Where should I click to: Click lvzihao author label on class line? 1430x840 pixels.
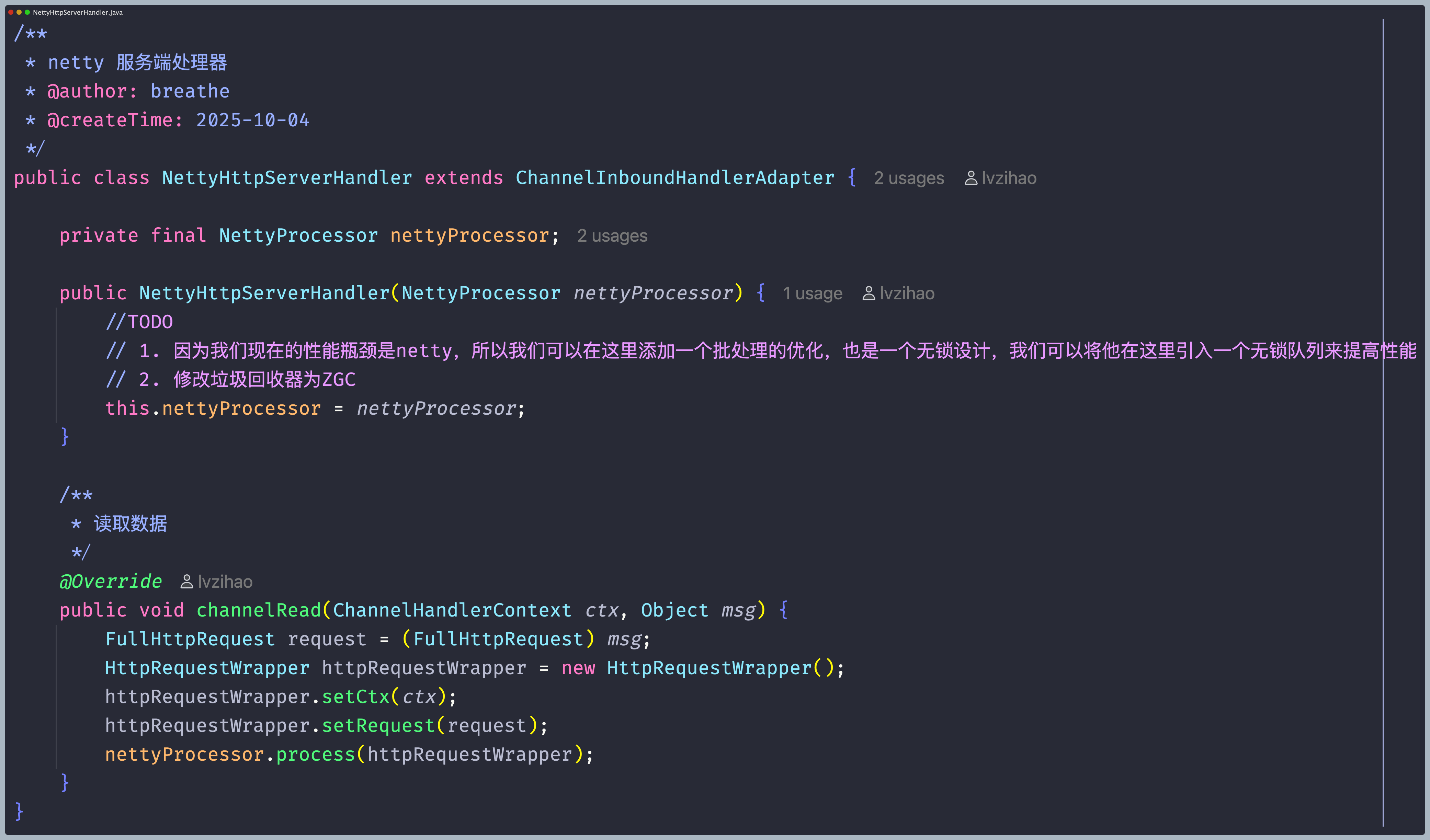(x=1009, y=178)
